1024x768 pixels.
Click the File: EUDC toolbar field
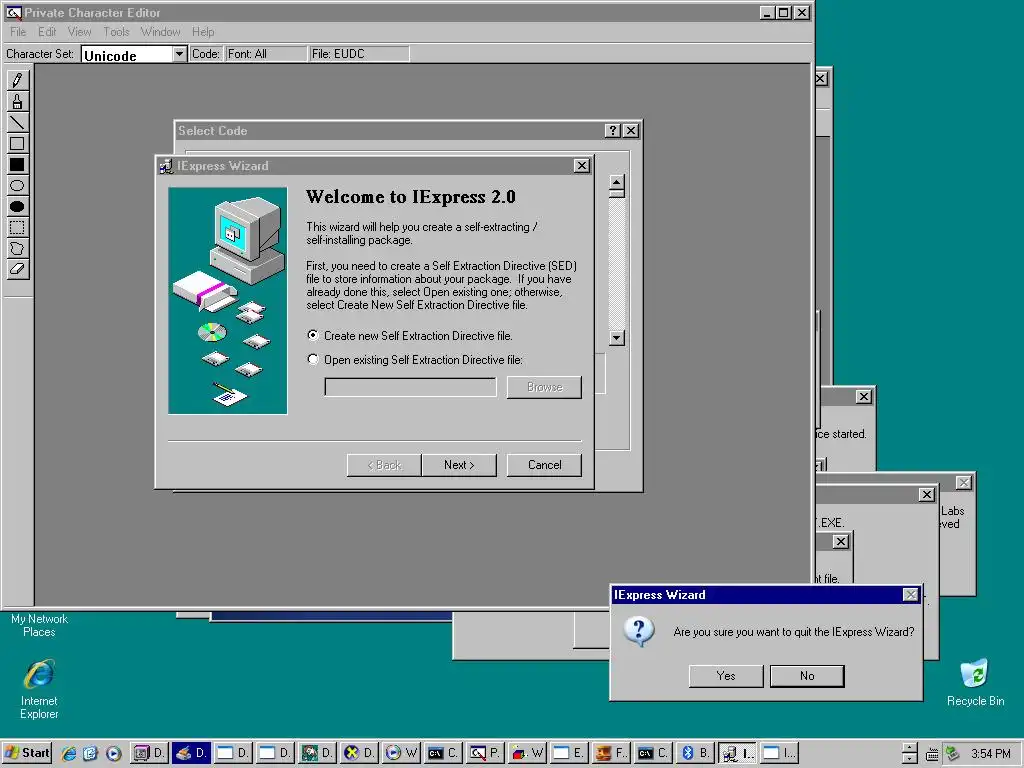tap(359, 54)
